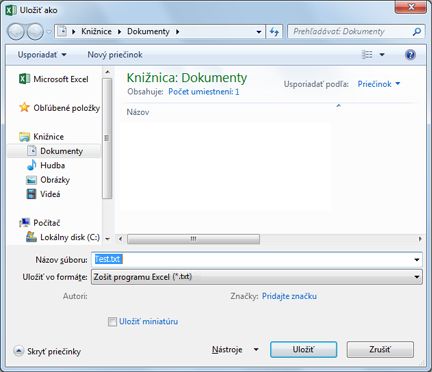Screen dimensions: 432x372
Task: Collapse folders with Skryť priečinky
Action: [47, 351]
